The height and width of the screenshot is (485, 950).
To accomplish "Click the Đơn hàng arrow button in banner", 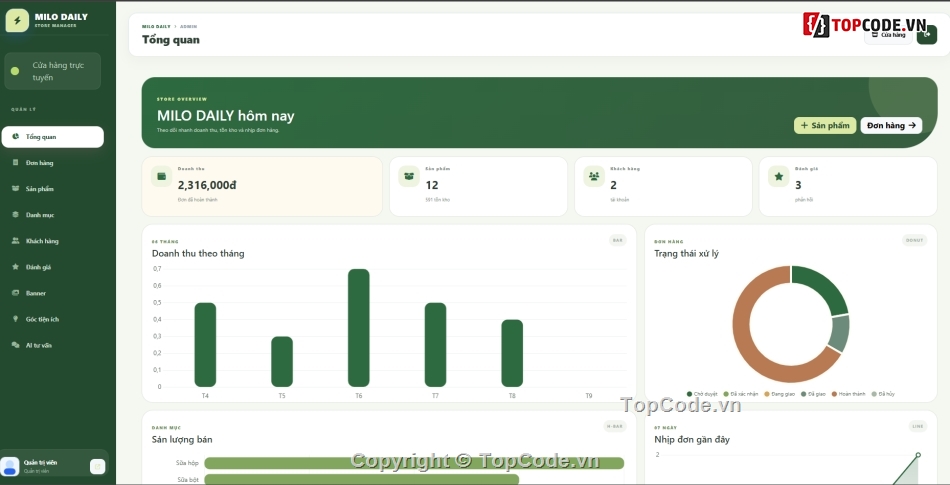I will coord(891,125).
